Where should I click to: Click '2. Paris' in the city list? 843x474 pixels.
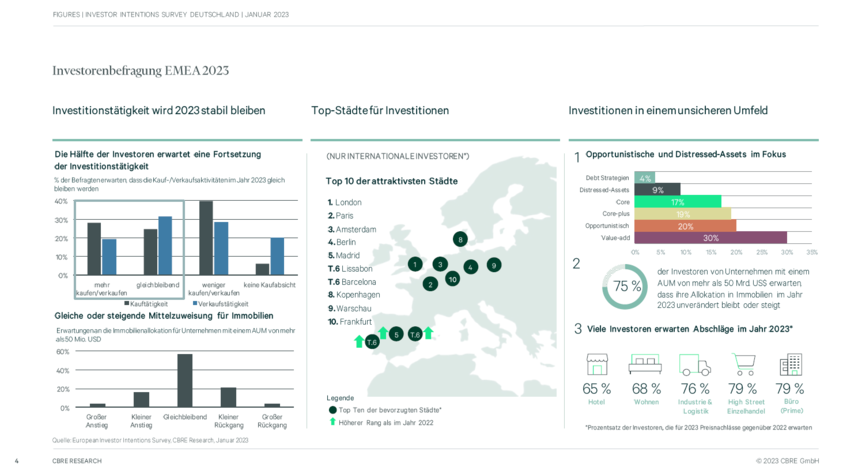(x=341, y=216)
